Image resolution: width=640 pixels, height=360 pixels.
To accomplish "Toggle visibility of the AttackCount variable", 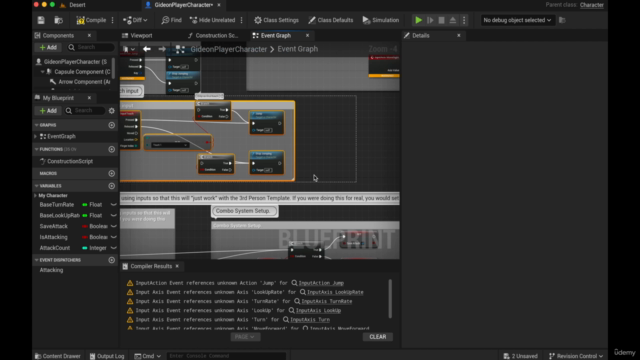I will (x=113, y=248).
